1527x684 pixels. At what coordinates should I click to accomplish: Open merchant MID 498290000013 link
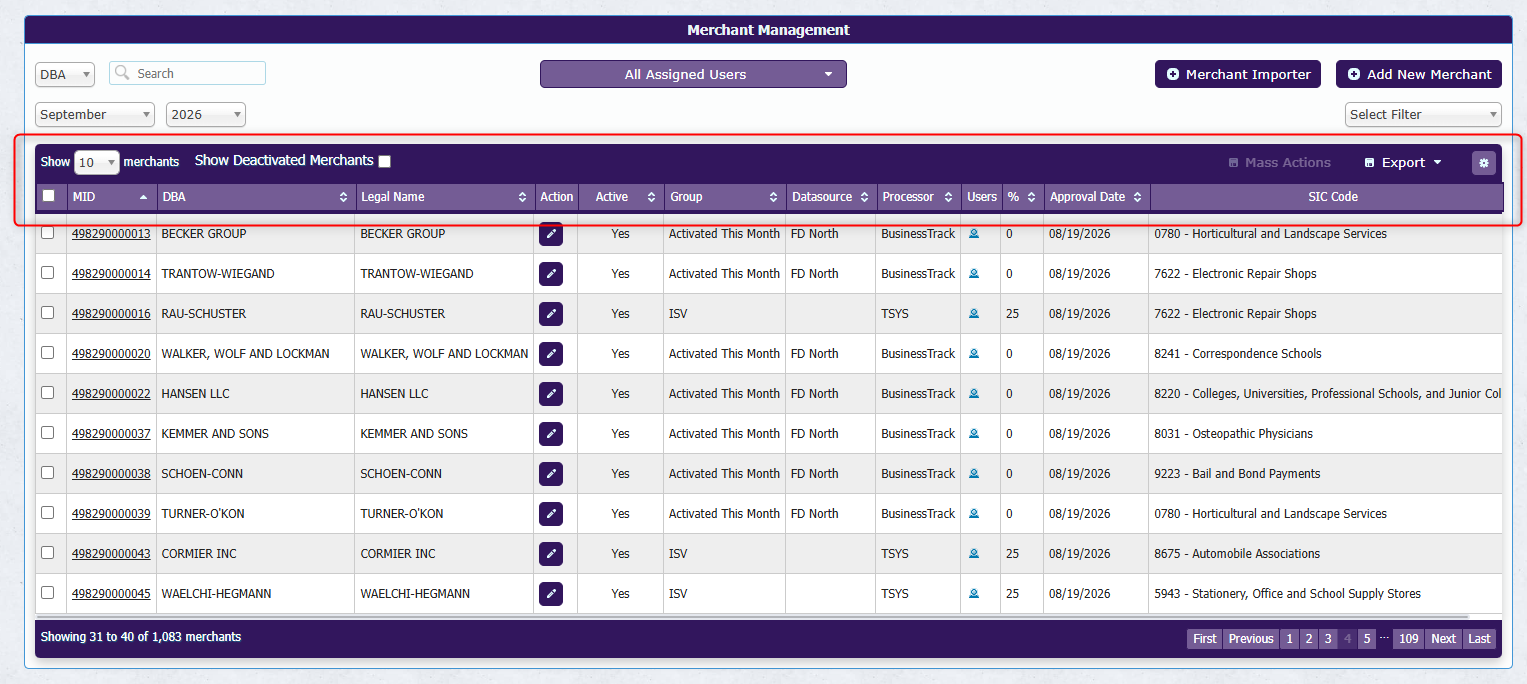click(111, 234)
